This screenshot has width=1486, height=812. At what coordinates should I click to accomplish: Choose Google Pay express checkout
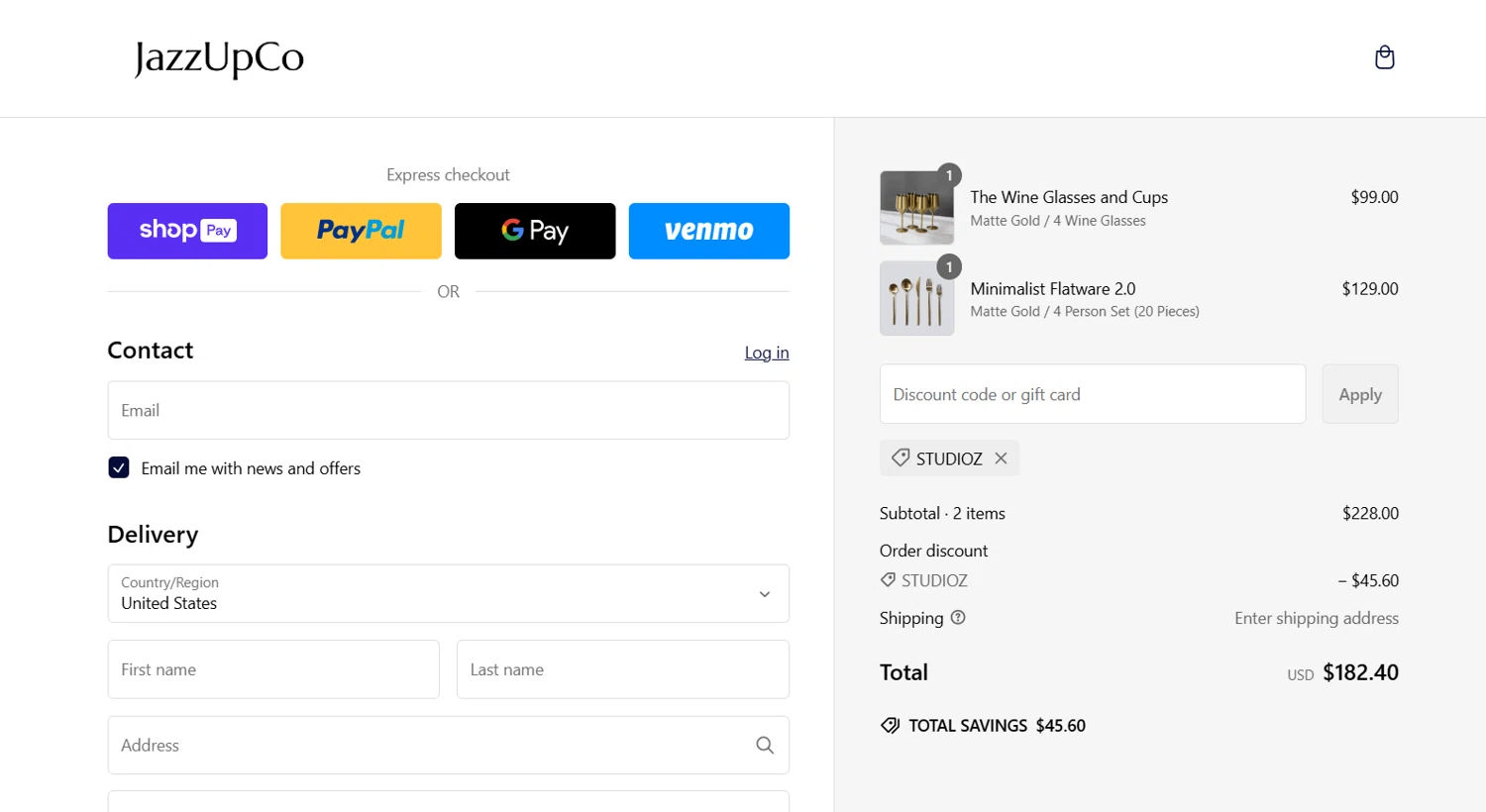[x=535, y=231]
